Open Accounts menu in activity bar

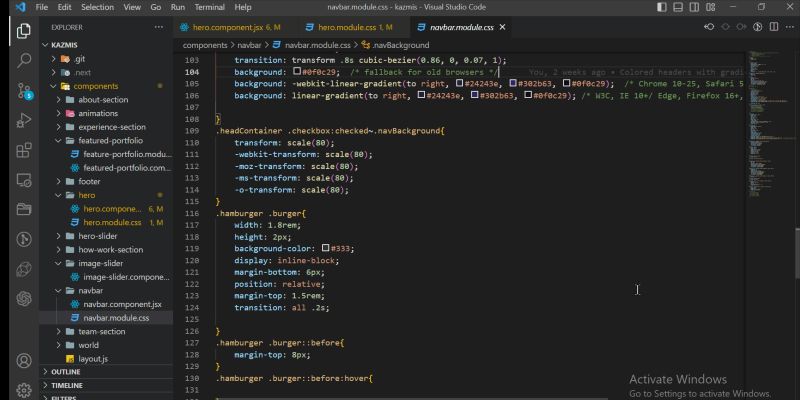coord(23,361)
